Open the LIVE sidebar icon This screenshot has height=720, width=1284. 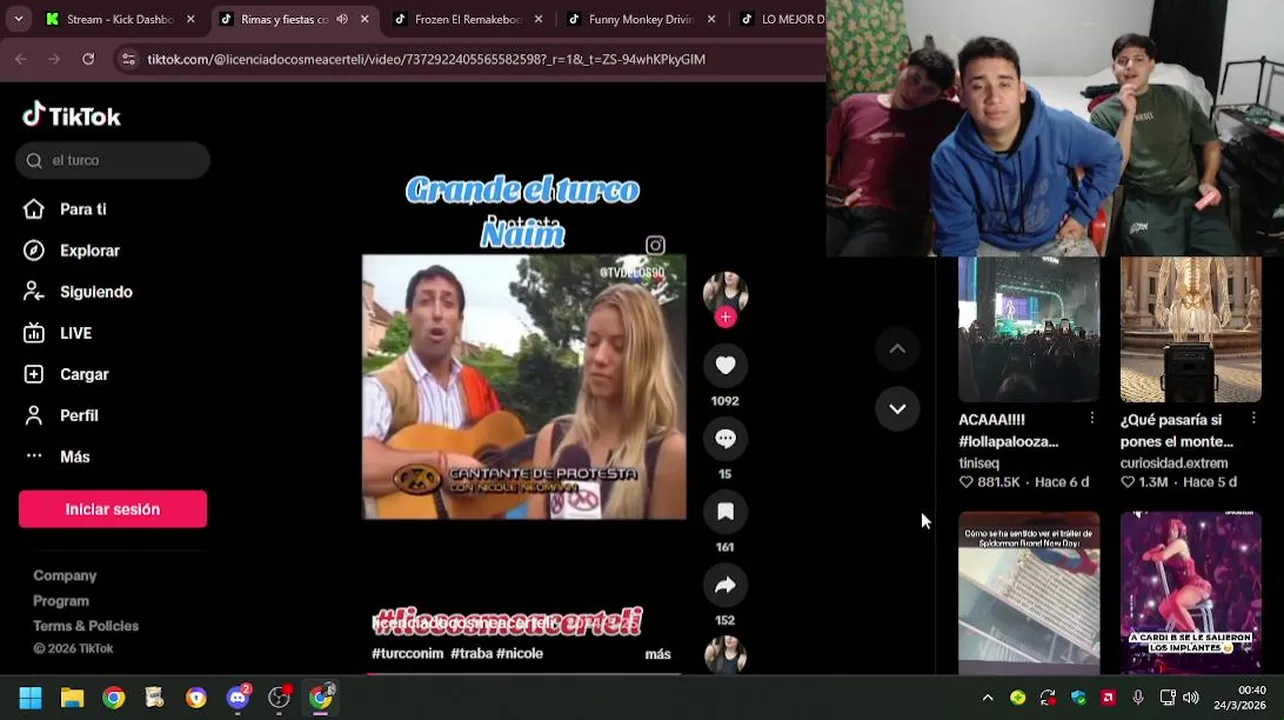tap(34, 333)
